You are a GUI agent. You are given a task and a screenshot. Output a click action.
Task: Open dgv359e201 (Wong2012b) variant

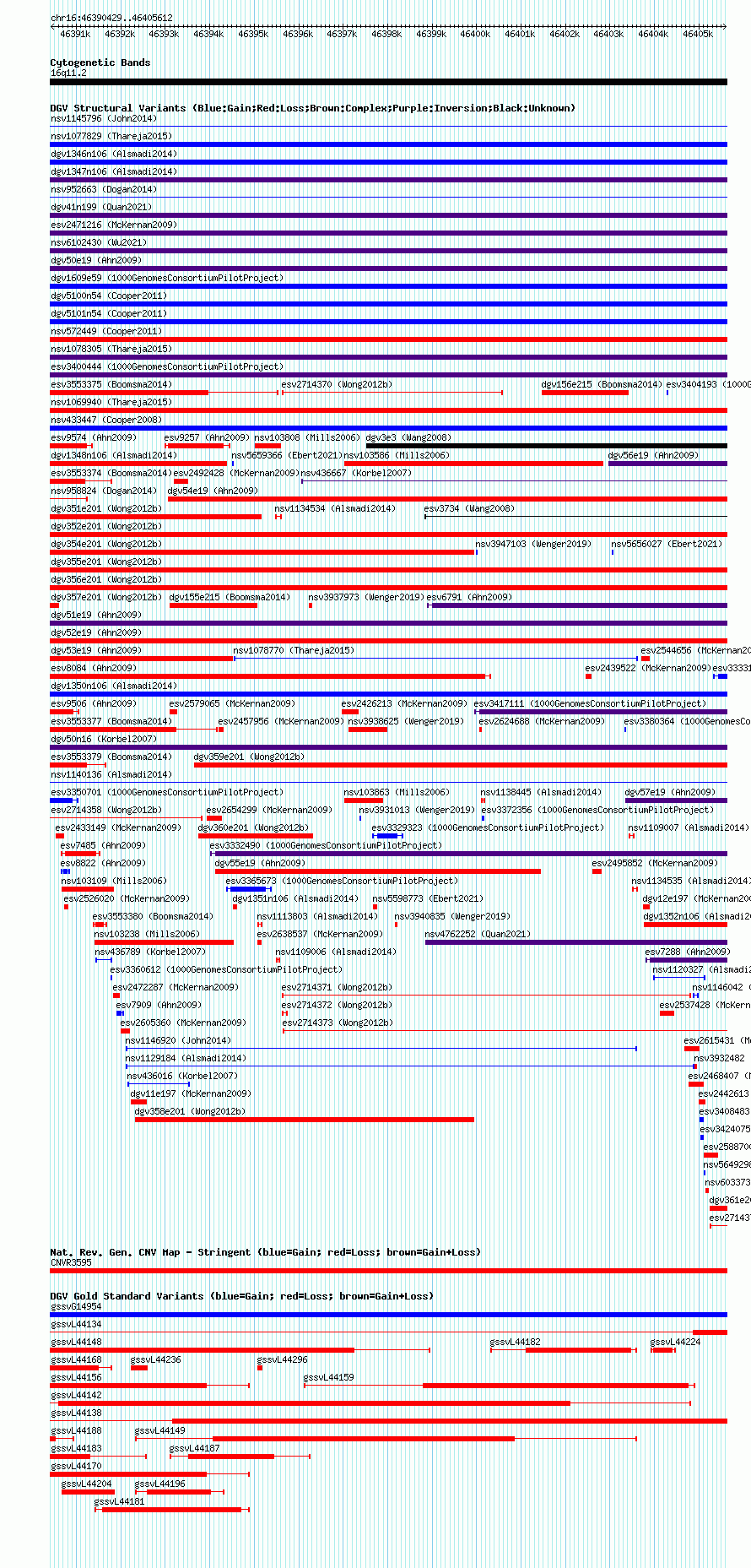[249, 757]
